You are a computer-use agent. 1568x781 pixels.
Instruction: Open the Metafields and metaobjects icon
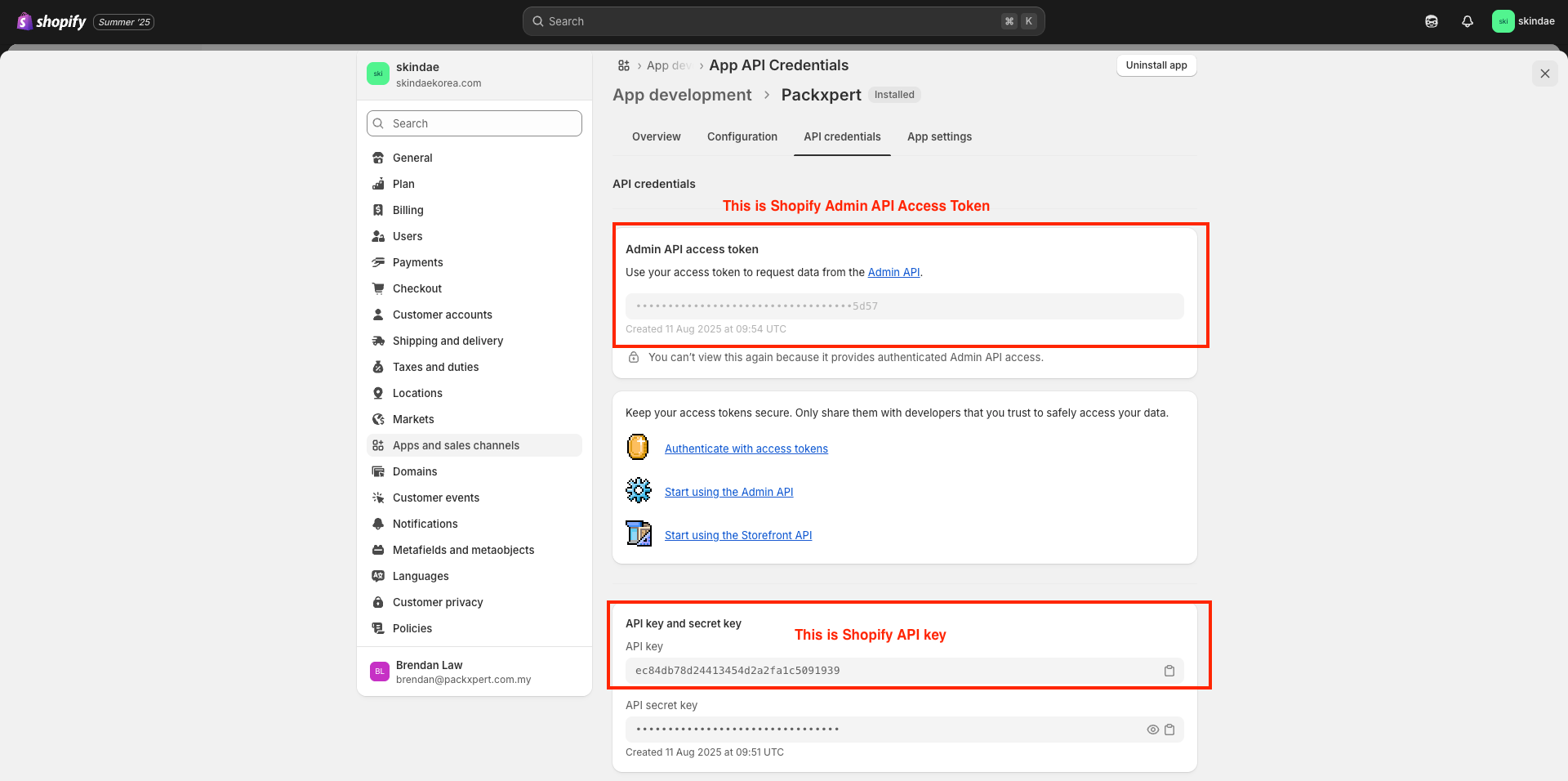point(378,550)
